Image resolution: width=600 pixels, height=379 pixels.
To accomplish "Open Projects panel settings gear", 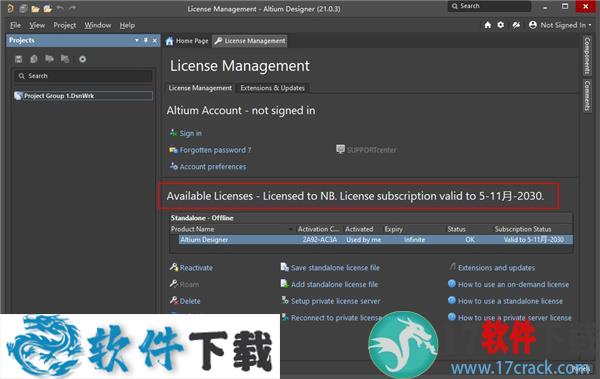I will [x=82, y=59].
